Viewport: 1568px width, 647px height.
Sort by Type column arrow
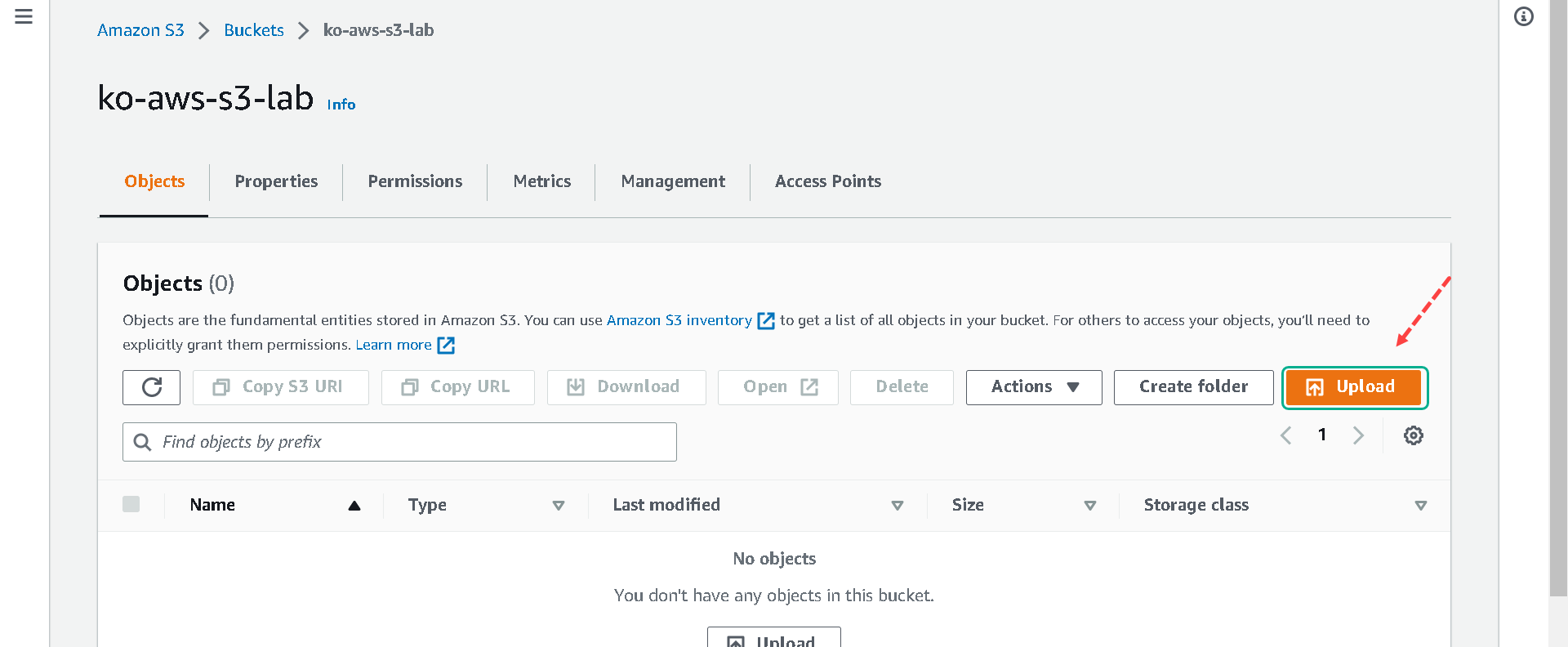(559, 506)
